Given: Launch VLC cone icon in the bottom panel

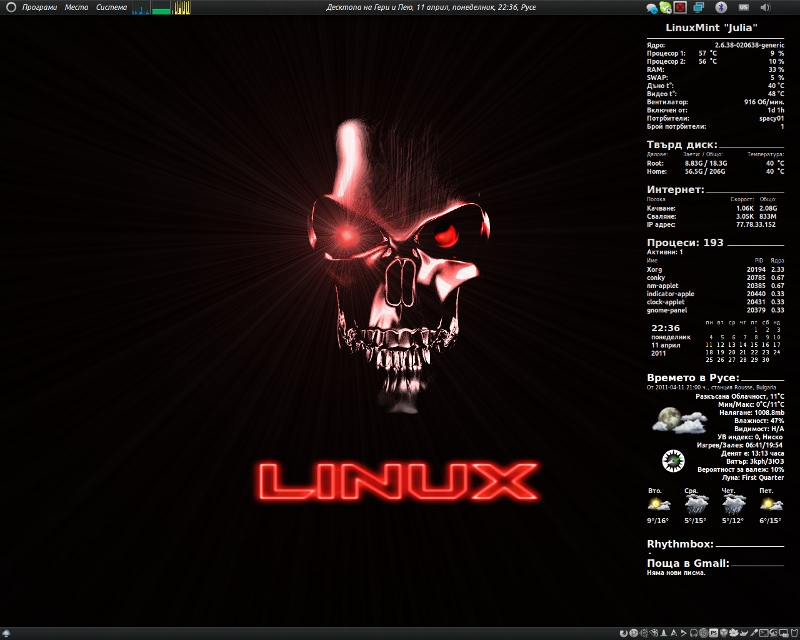Looking at the screenshot, I should pyautogui.click(x=664, y=633).
